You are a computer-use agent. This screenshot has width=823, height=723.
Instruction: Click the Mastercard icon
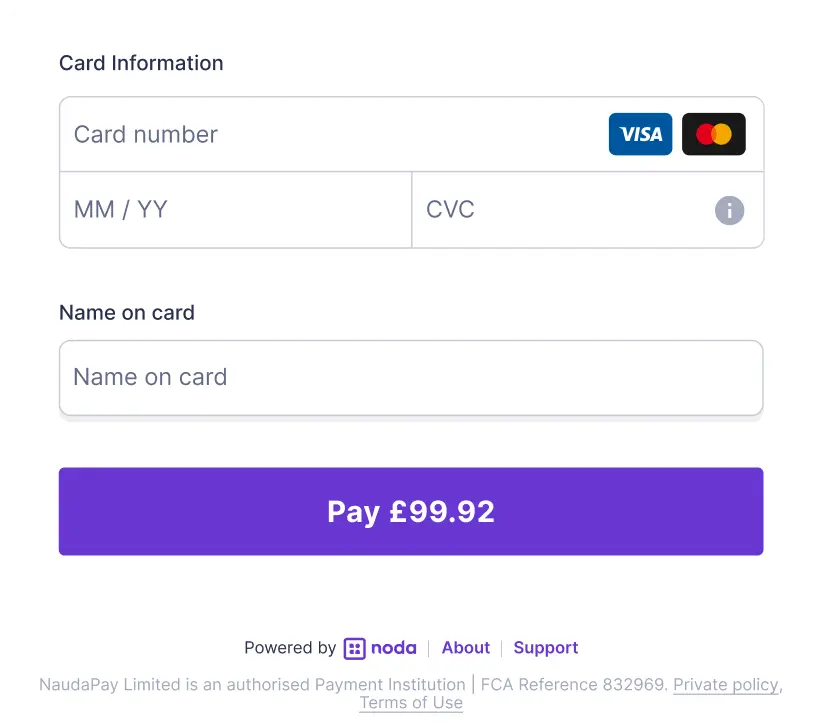point(713,134)
